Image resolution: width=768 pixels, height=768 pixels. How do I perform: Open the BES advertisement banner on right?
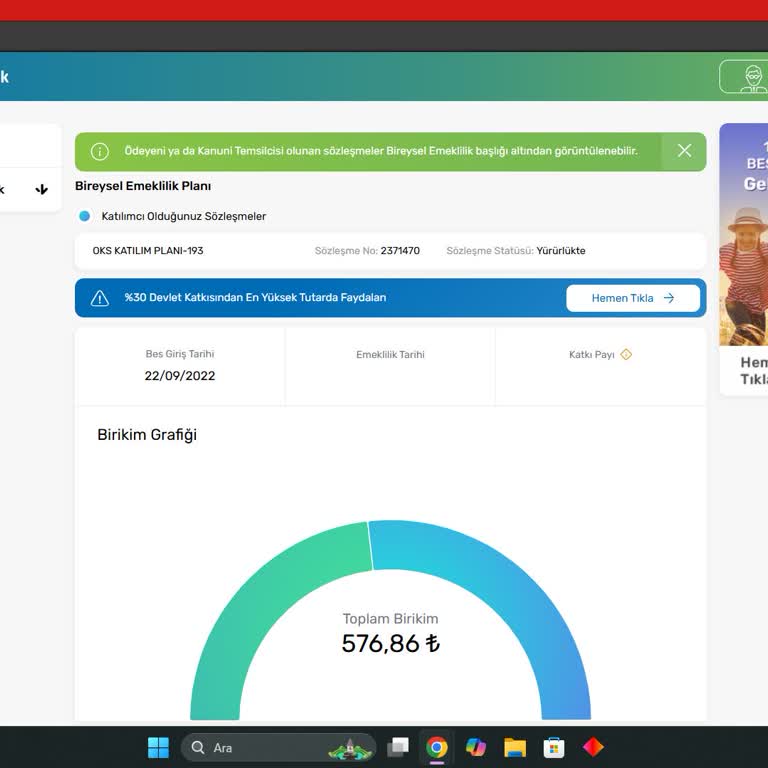click(744, 260)
